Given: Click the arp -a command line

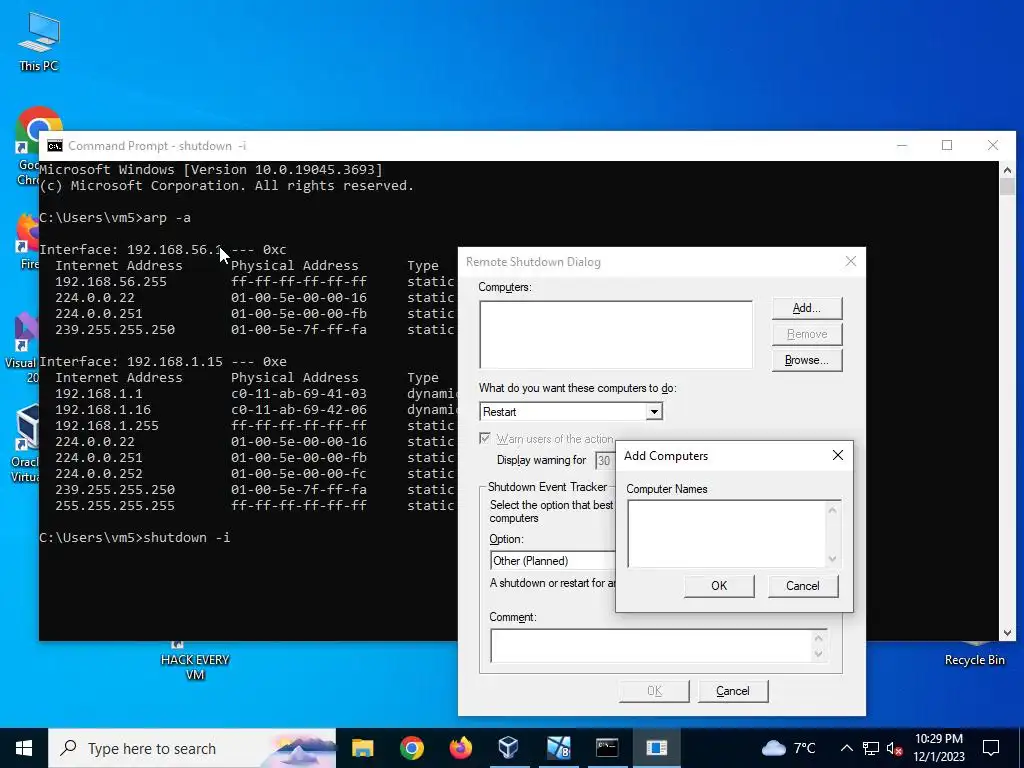Looking at the screenshot, I should point(115,217).
